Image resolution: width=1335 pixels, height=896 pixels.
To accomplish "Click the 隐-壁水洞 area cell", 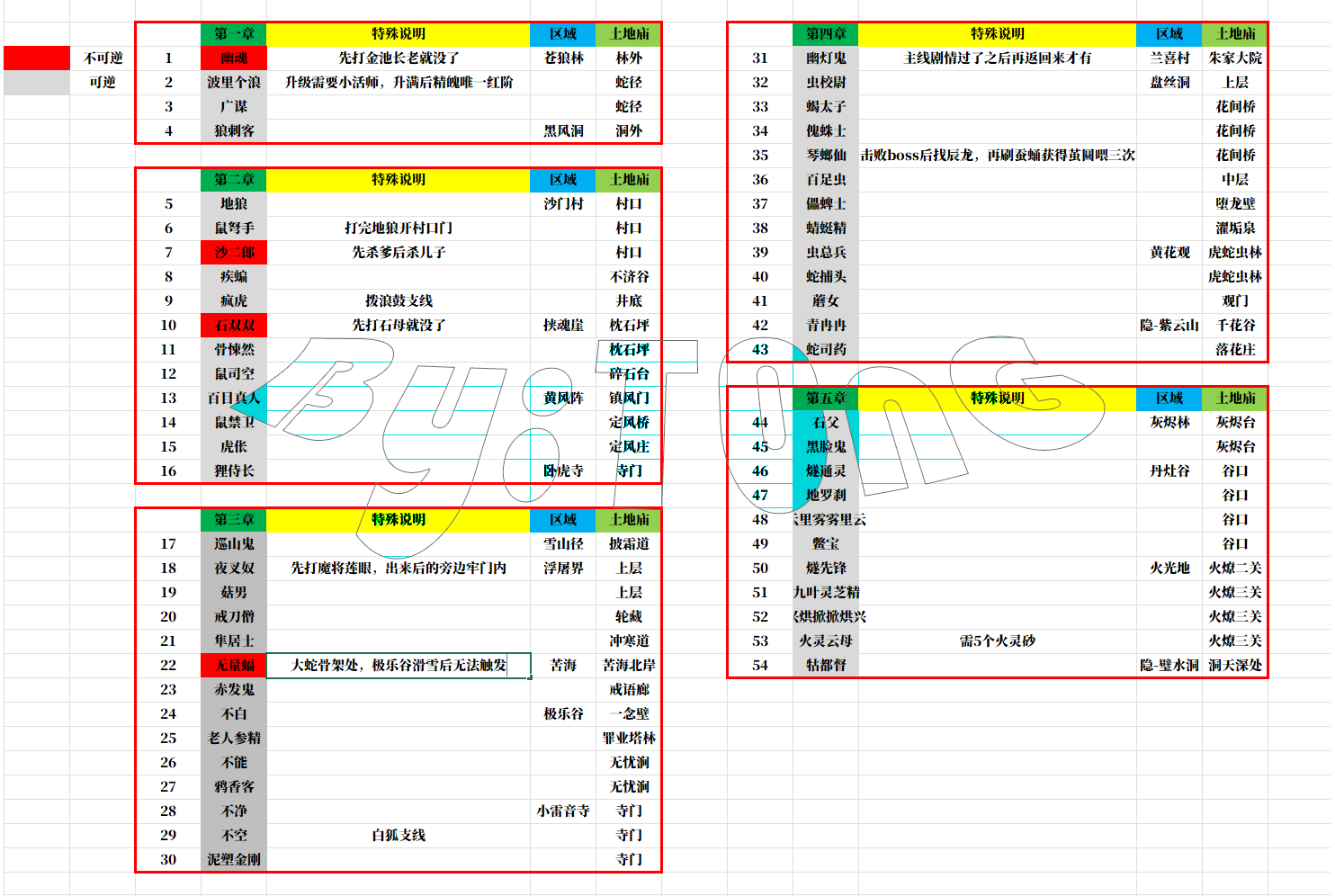I will tap(1169, 665).
